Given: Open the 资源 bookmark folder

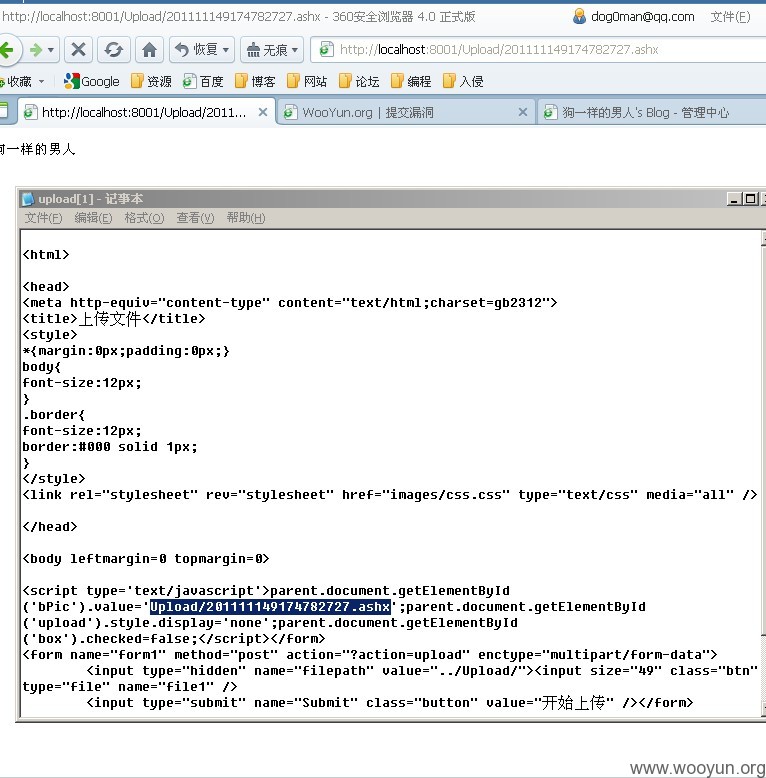Looking at the screenshot, I should 151,81.
